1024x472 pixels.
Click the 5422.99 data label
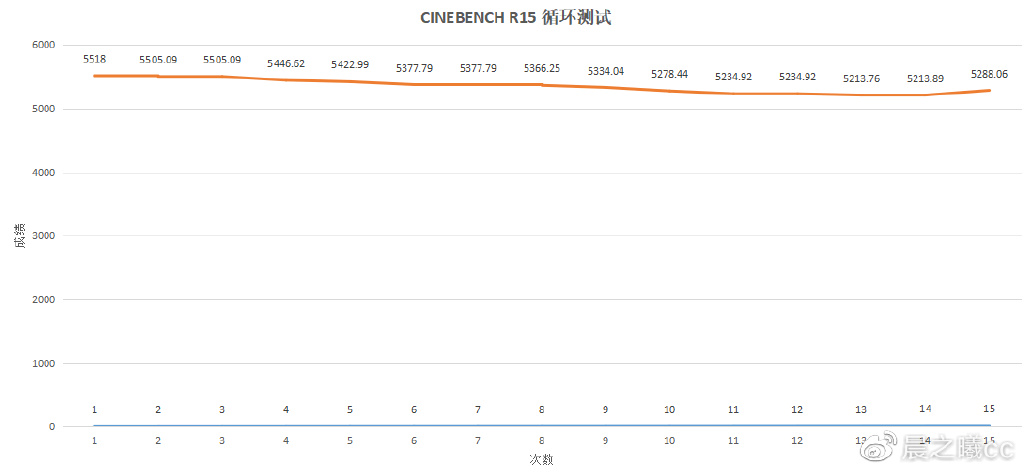(x=350, y=64)
